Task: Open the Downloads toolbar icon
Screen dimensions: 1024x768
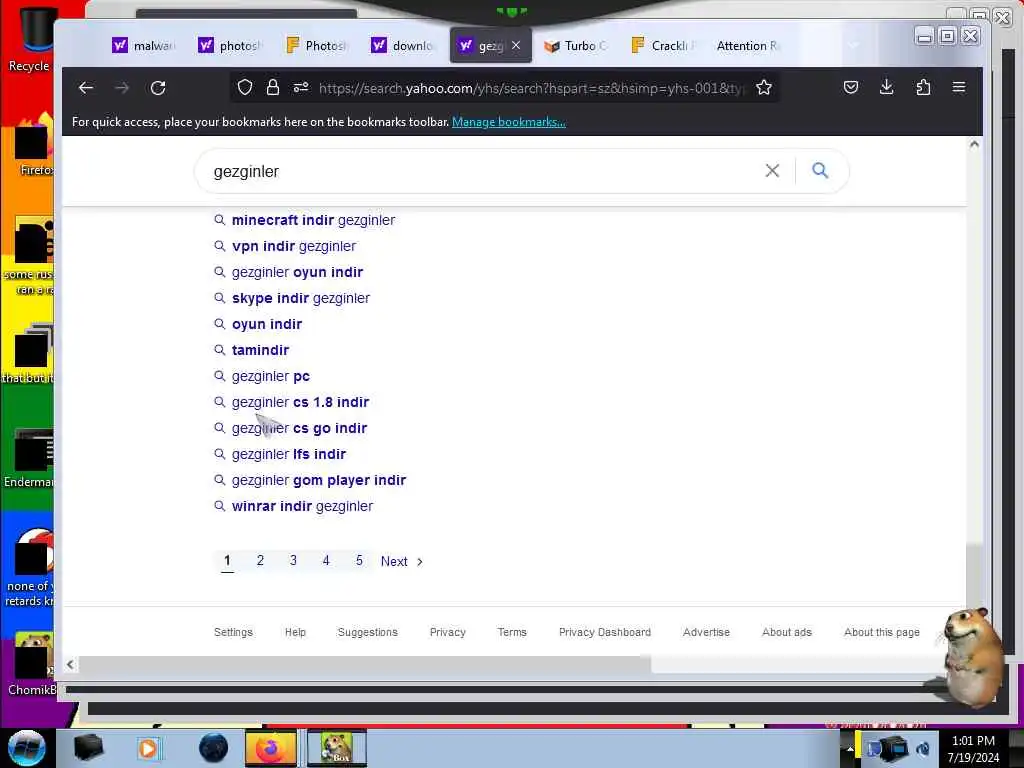Action: (886, 87)
